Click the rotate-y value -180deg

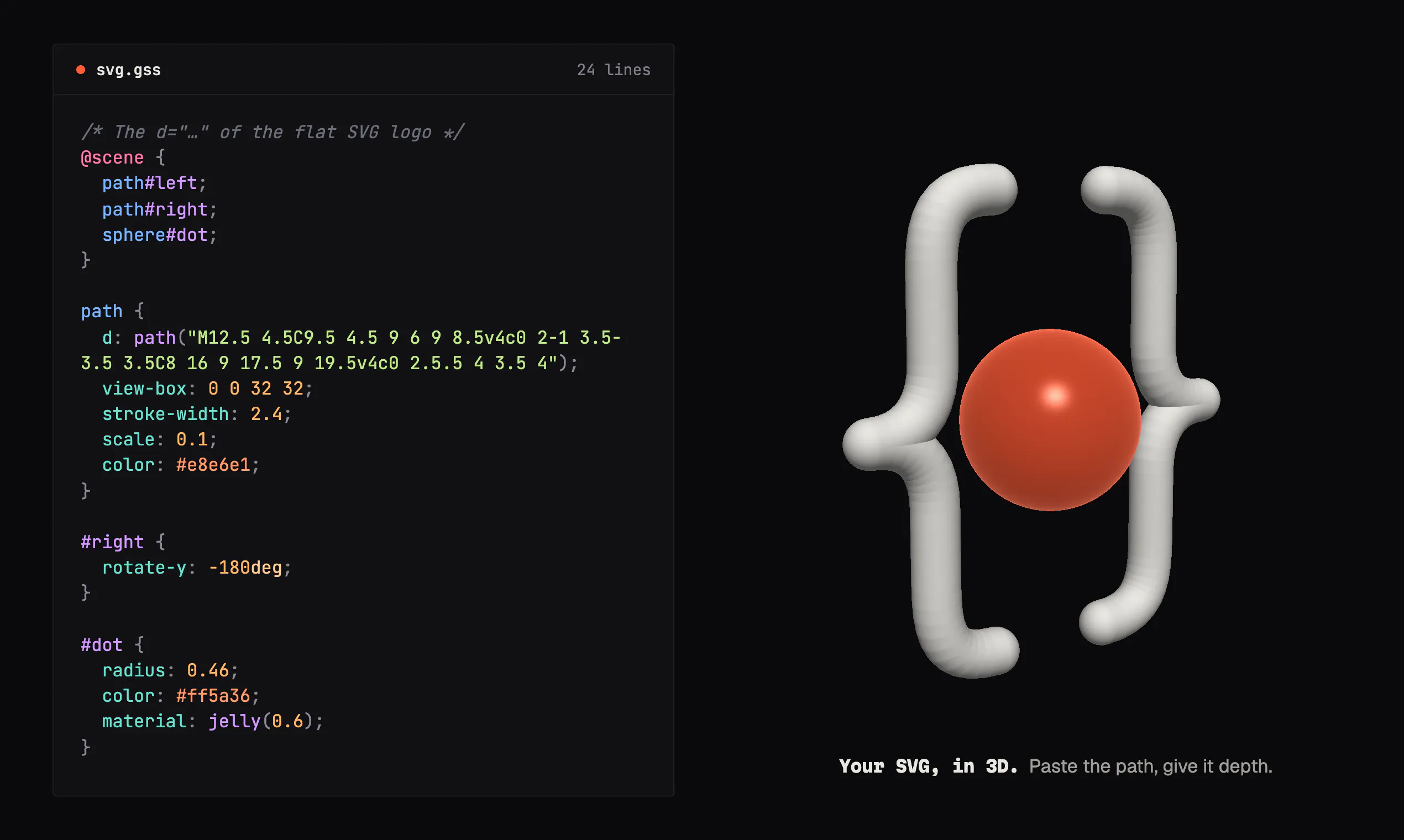[x=245, y=568]
